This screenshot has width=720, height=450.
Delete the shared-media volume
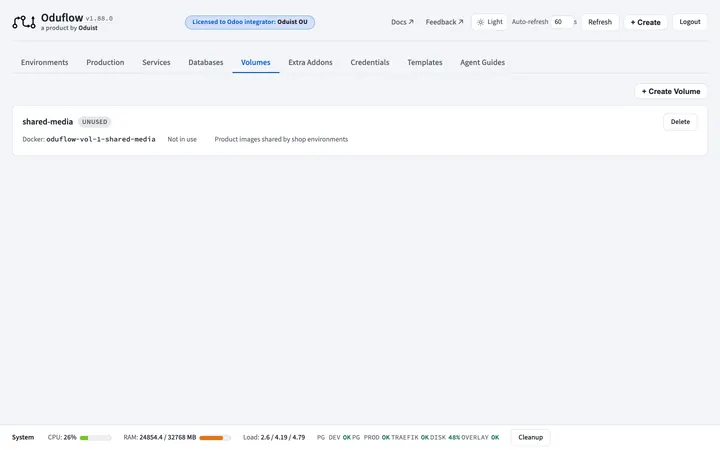click(x=680, y=122)
